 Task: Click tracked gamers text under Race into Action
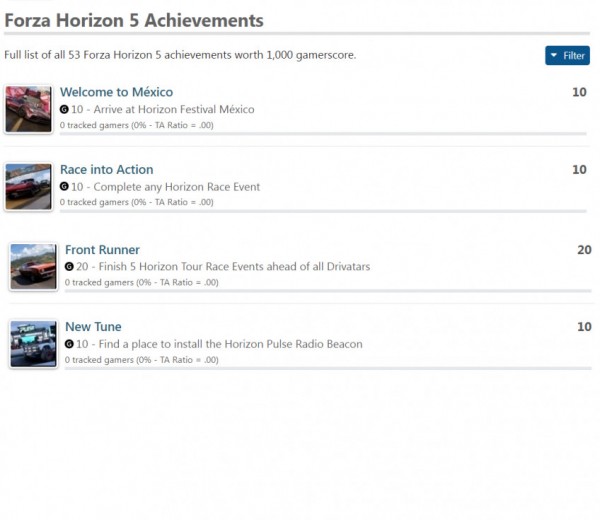(x=136, y=202)
